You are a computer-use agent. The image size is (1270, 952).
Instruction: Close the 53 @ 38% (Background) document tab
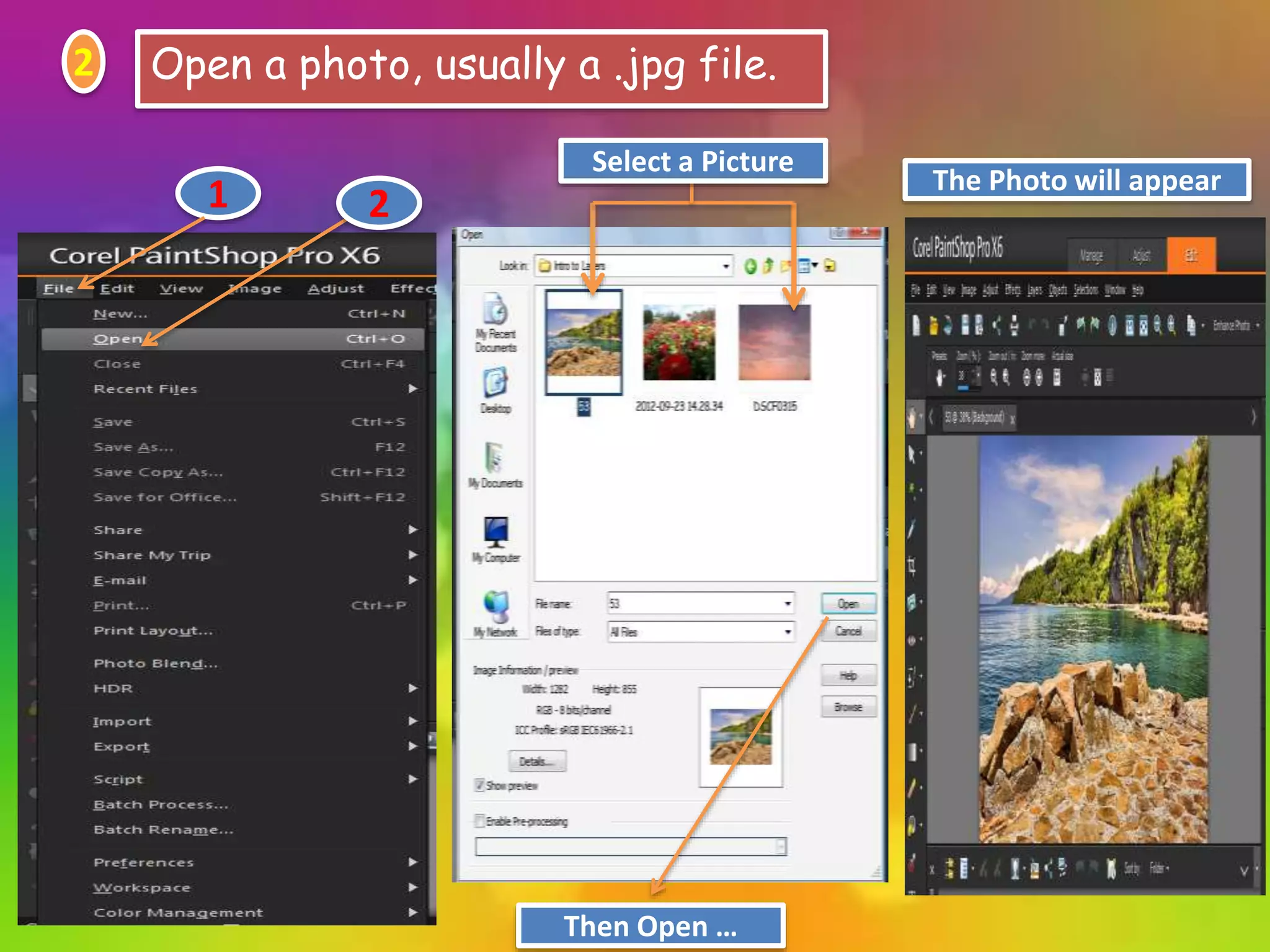1012,420
